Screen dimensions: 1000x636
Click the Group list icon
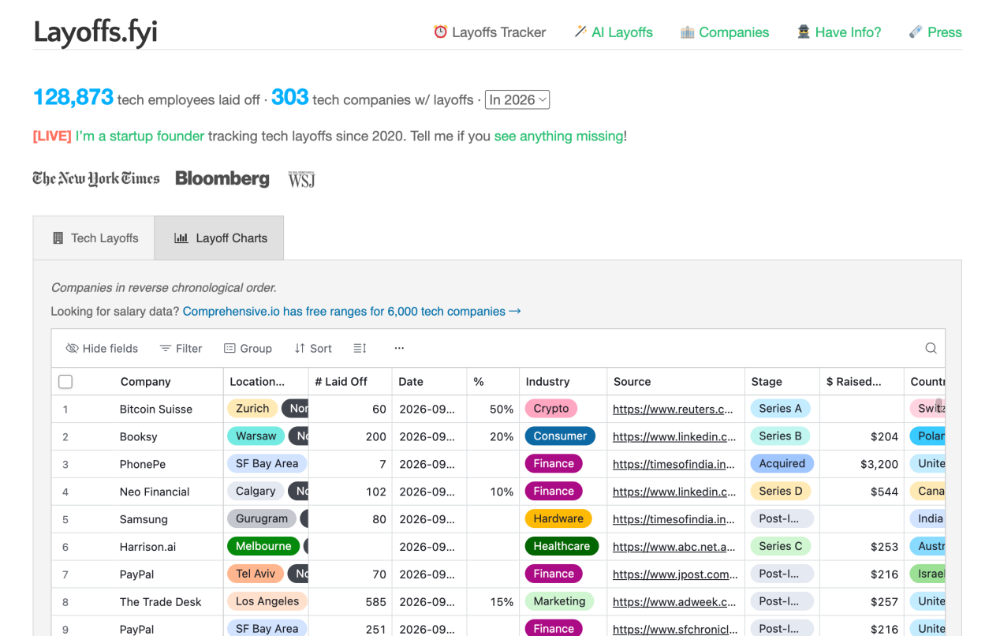(230, 348)
